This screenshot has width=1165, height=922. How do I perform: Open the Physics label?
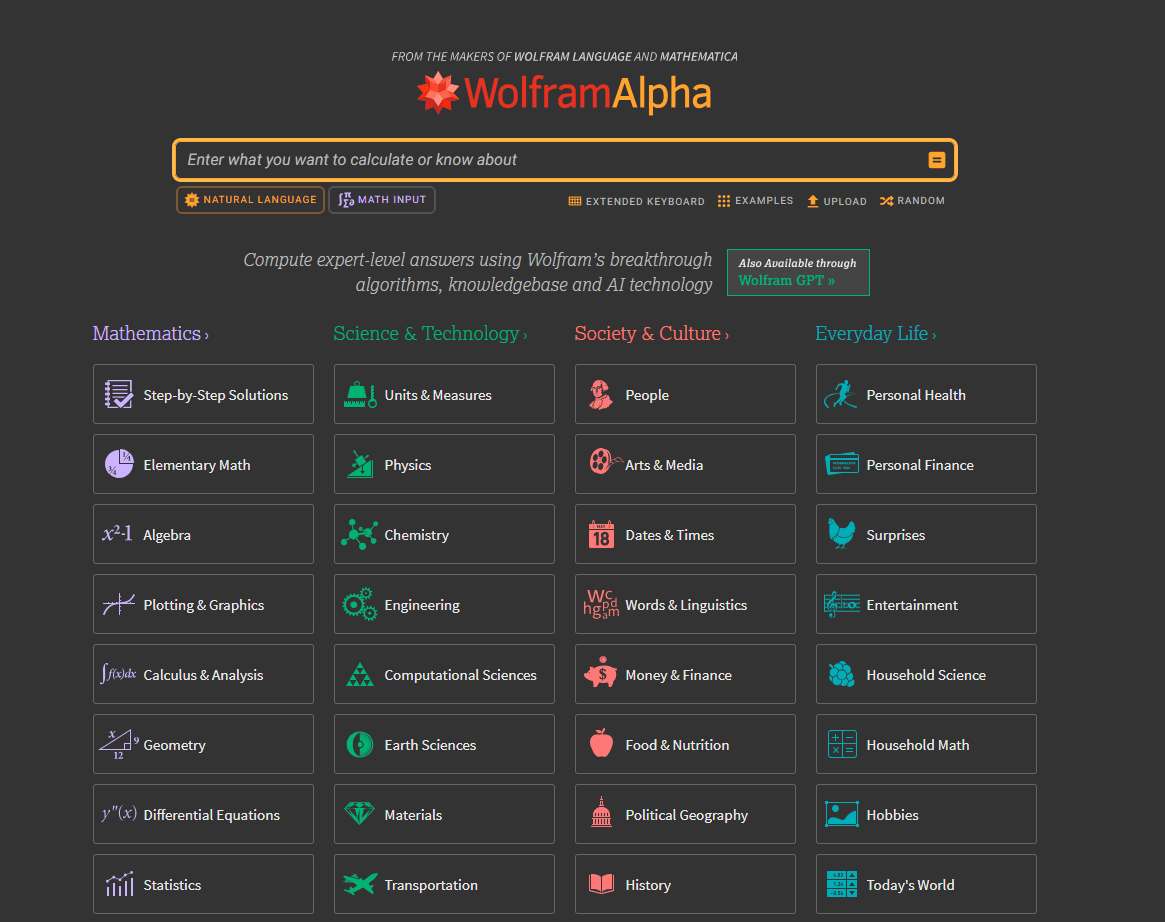pyautogui.click(x=407, y=465)
